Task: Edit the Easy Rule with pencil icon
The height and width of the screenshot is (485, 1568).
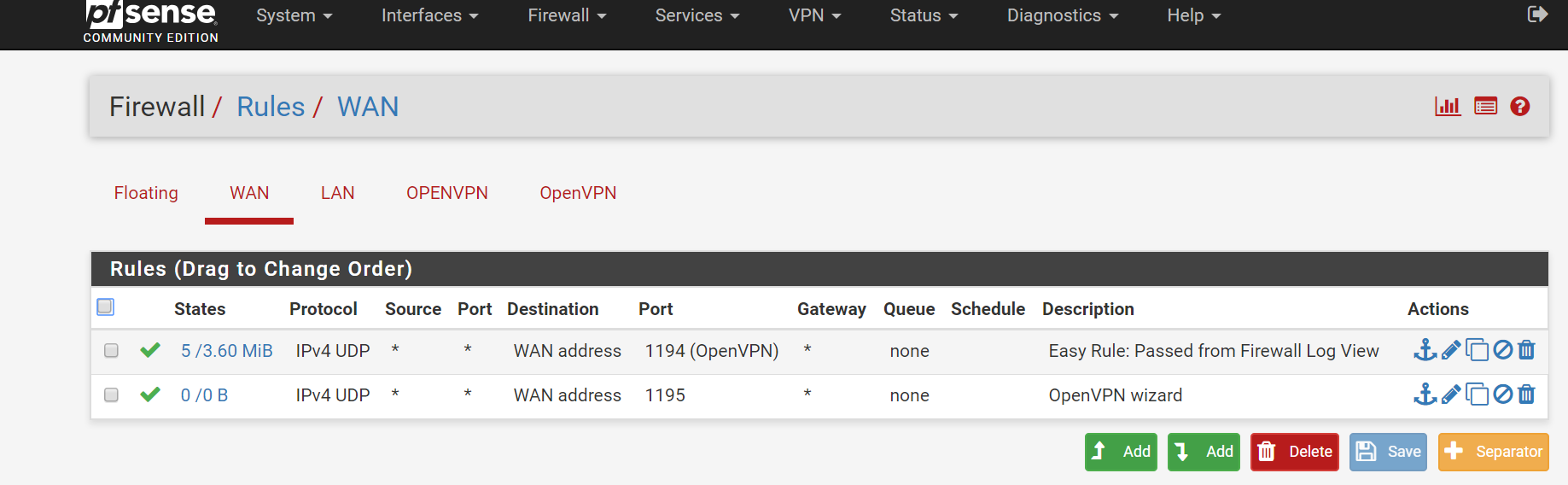Action: point(1451,350)
